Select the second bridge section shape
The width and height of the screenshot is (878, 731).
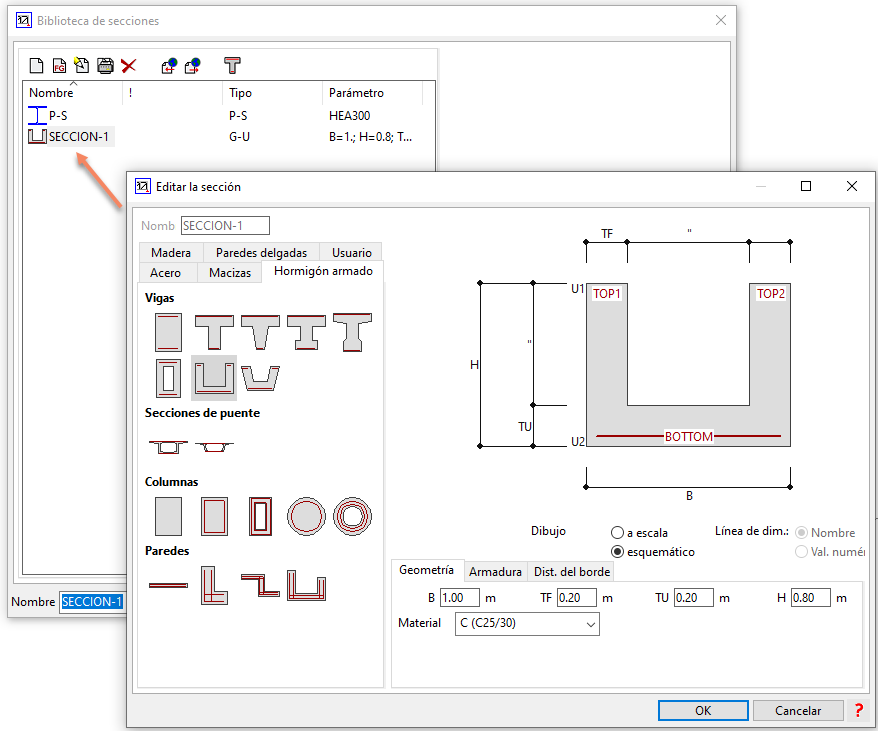[x=214, y=446]
